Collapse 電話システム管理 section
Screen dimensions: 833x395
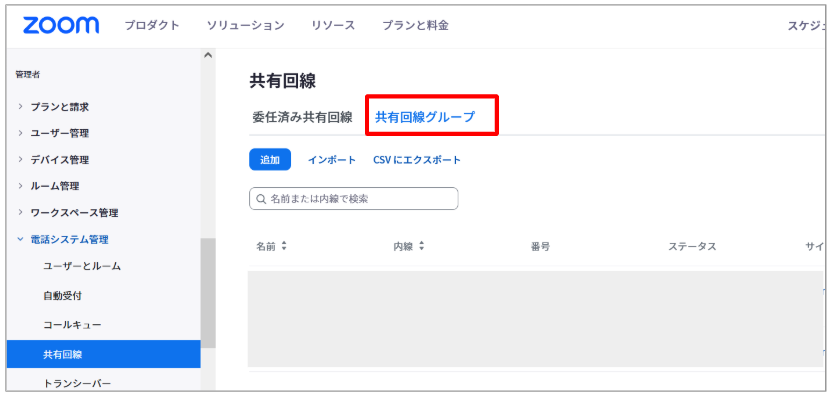pos(21,239)
